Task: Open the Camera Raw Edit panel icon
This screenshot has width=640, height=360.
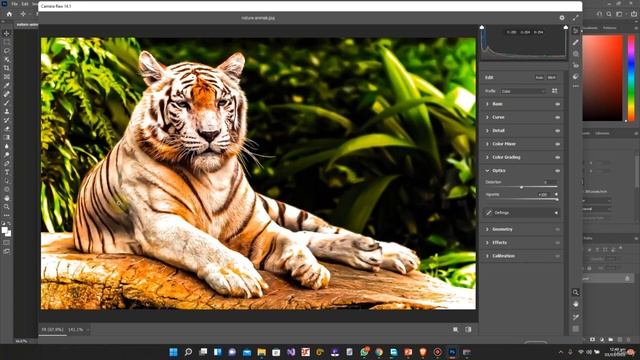Action: tap(576, 31)
